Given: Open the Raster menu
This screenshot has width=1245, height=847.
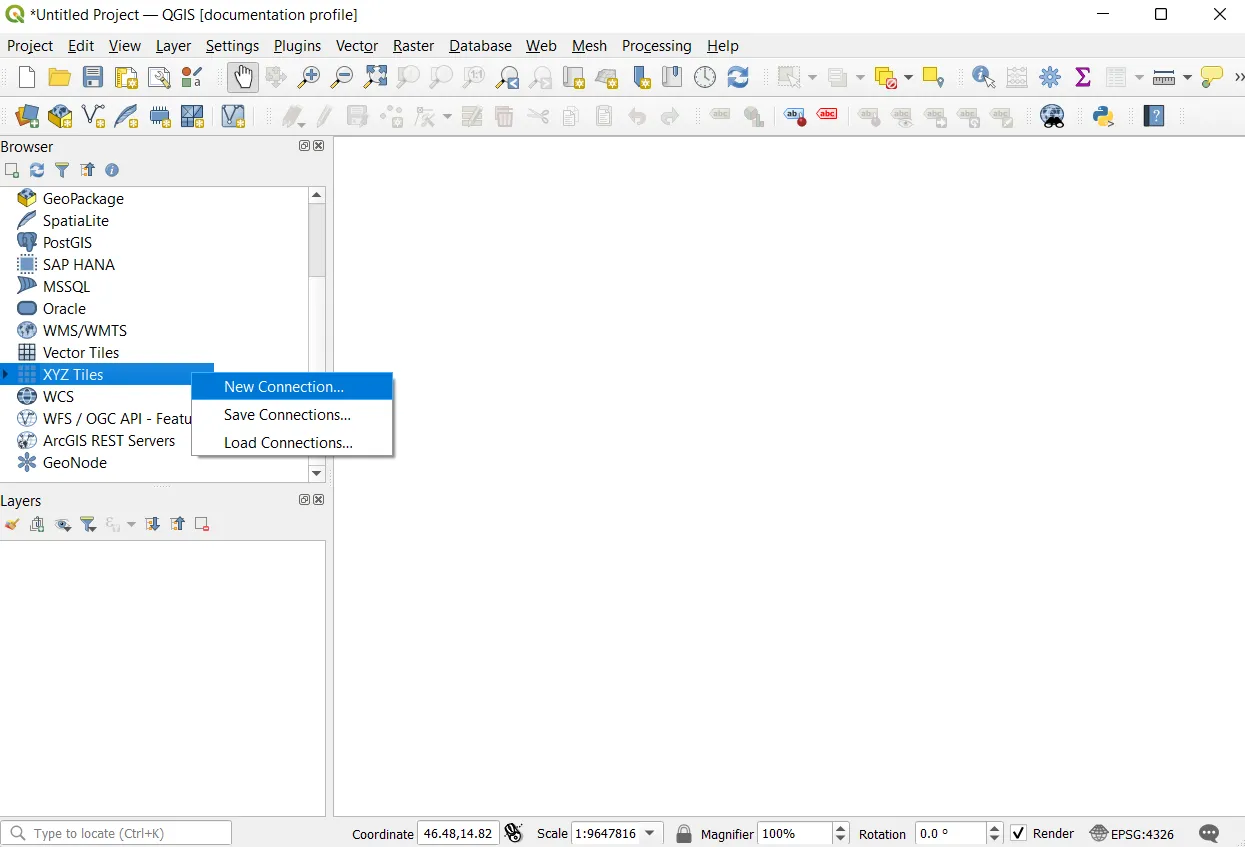Looking at the screenshot, I should pyautogui.click(x=413, y=46).
